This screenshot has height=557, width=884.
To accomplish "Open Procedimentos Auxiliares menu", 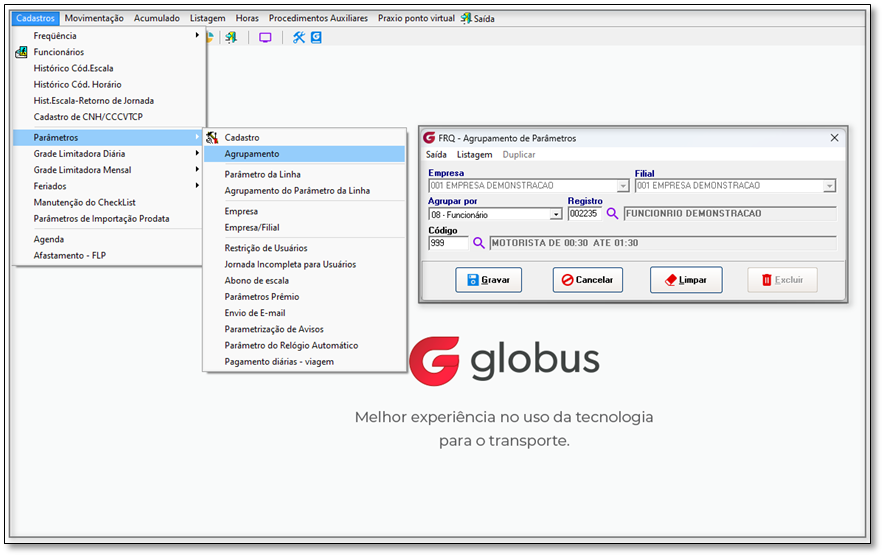I will pyautogui.click(x=319, y=18).
